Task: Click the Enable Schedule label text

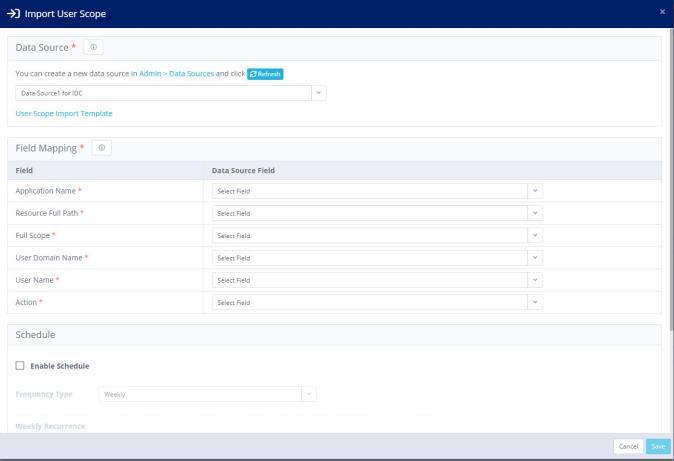Action: [60, 366]
